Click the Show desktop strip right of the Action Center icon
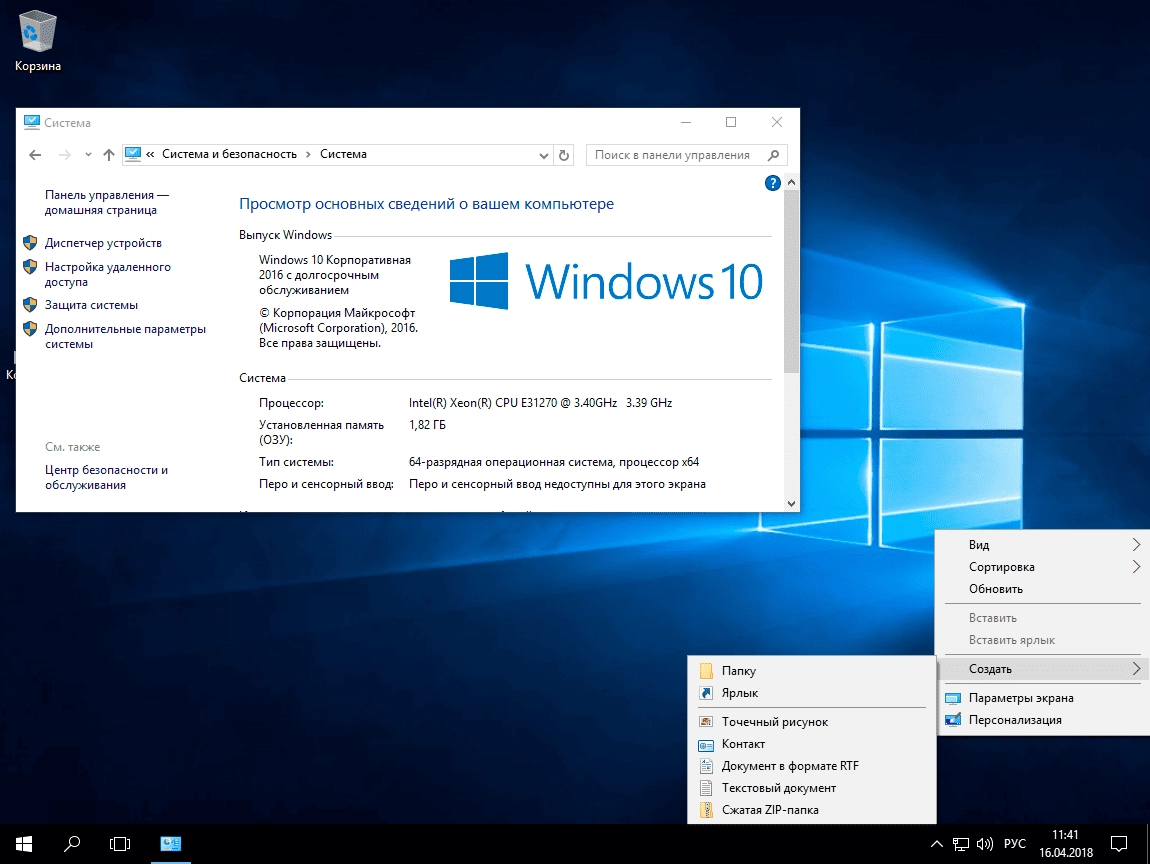1150x864 pixels. point(1147,844)
